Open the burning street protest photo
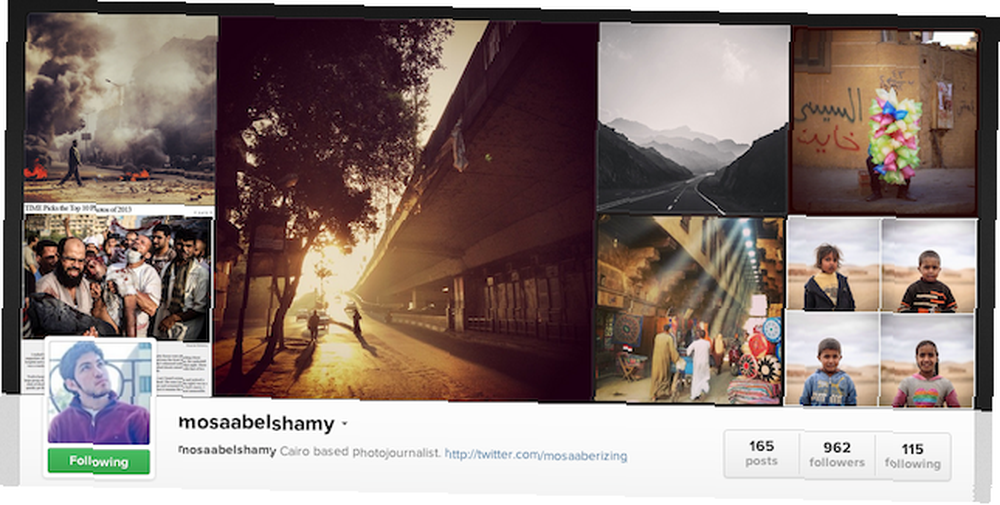 click(x=121, y=108)
